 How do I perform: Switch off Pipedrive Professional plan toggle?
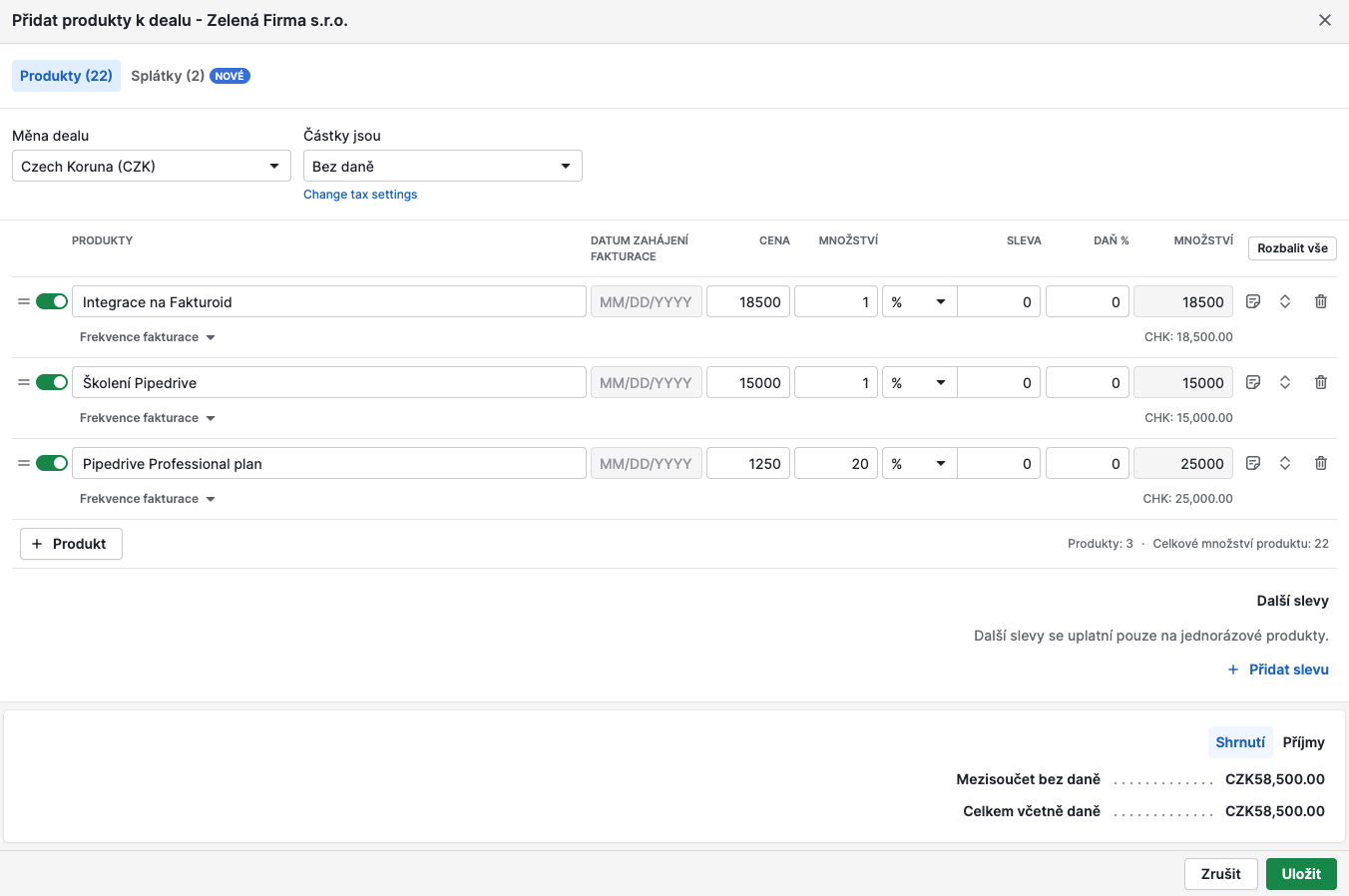tap(52, 463)
